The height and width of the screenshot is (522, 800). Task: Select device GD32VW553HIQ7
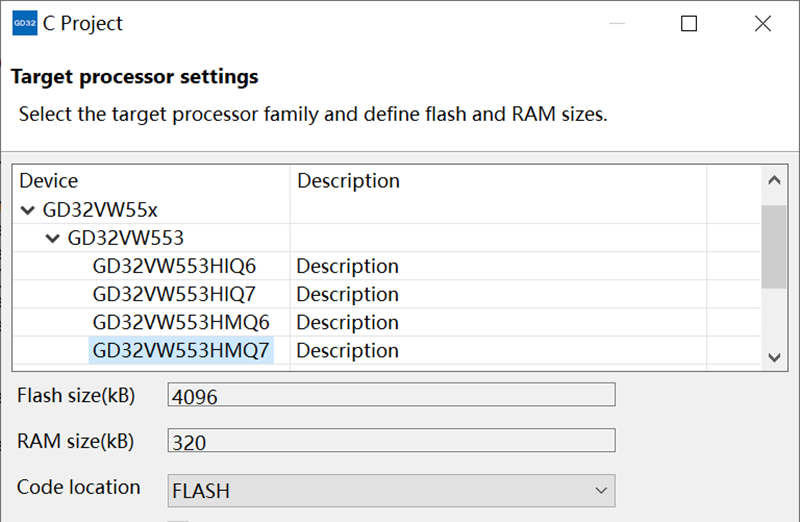[x=174, y=294]
